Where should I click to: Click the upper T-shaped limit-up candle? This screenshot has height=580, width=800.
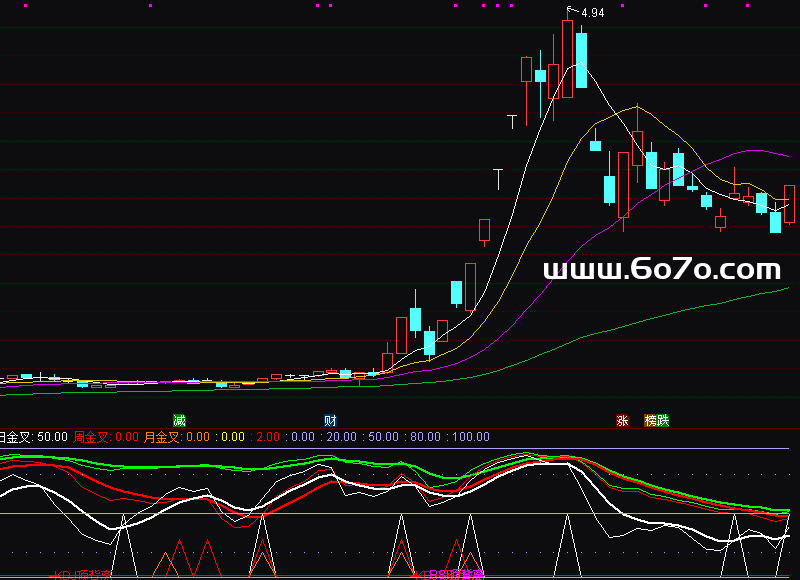512,122
